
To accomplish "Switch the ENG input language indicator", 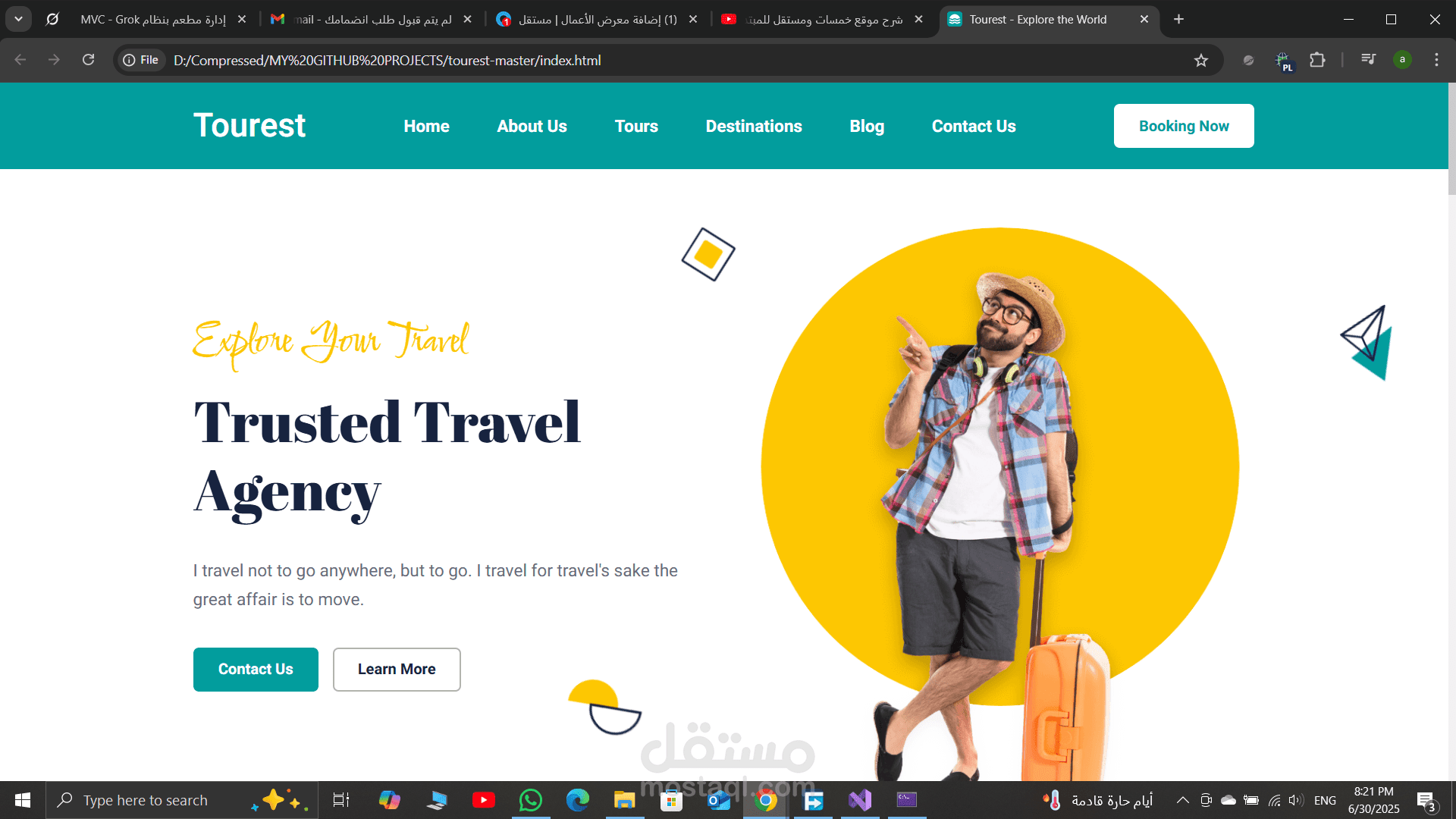I will pos(1325,800).
